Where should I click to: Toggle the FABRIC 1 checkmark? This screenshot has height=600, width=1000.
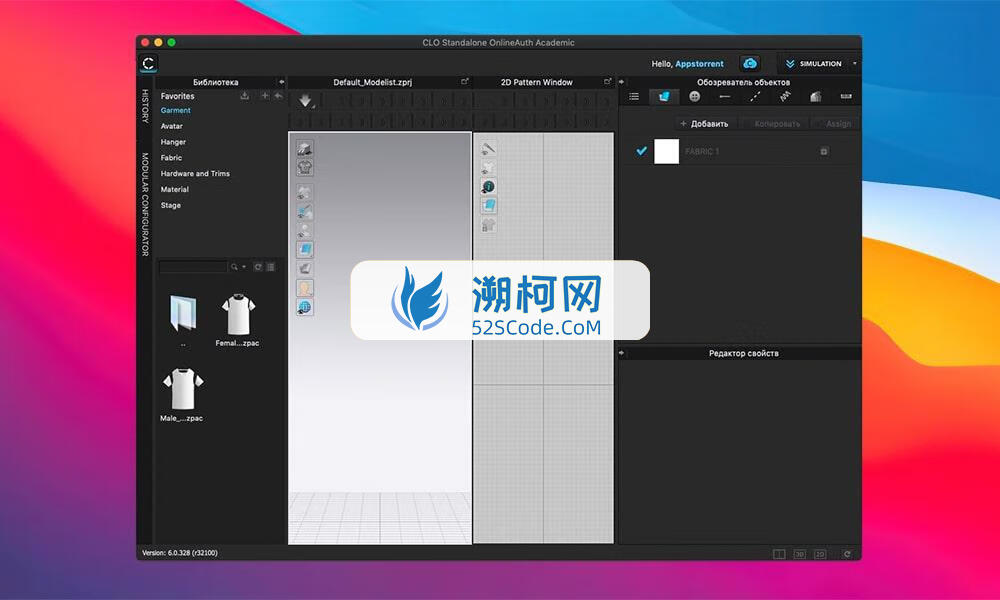click(x=642, y=151)
